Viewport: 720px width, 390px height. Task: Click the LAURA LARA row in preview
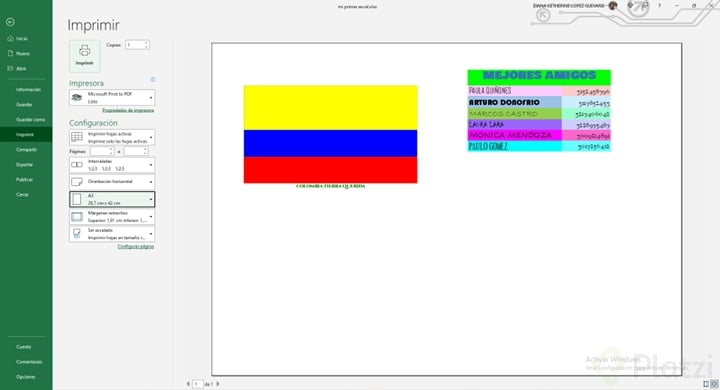539,124
